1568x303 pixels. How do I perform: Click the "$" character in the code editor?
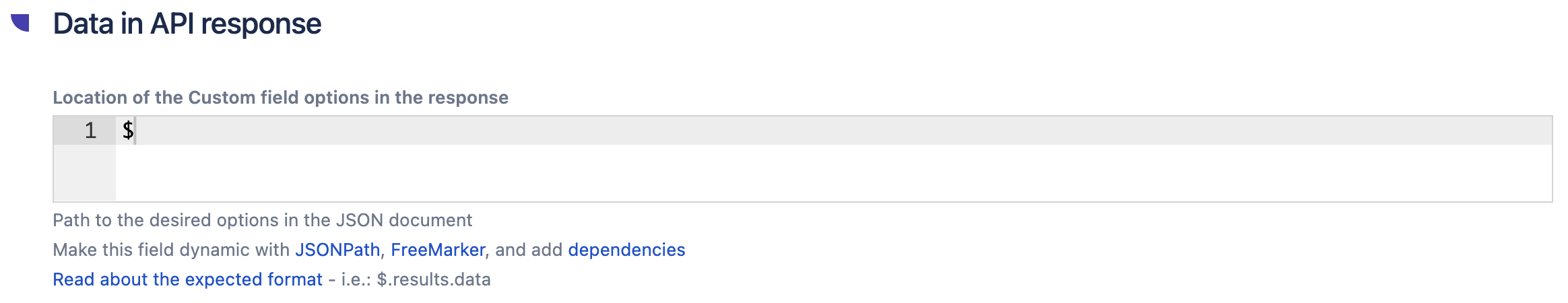click(127, 130)
